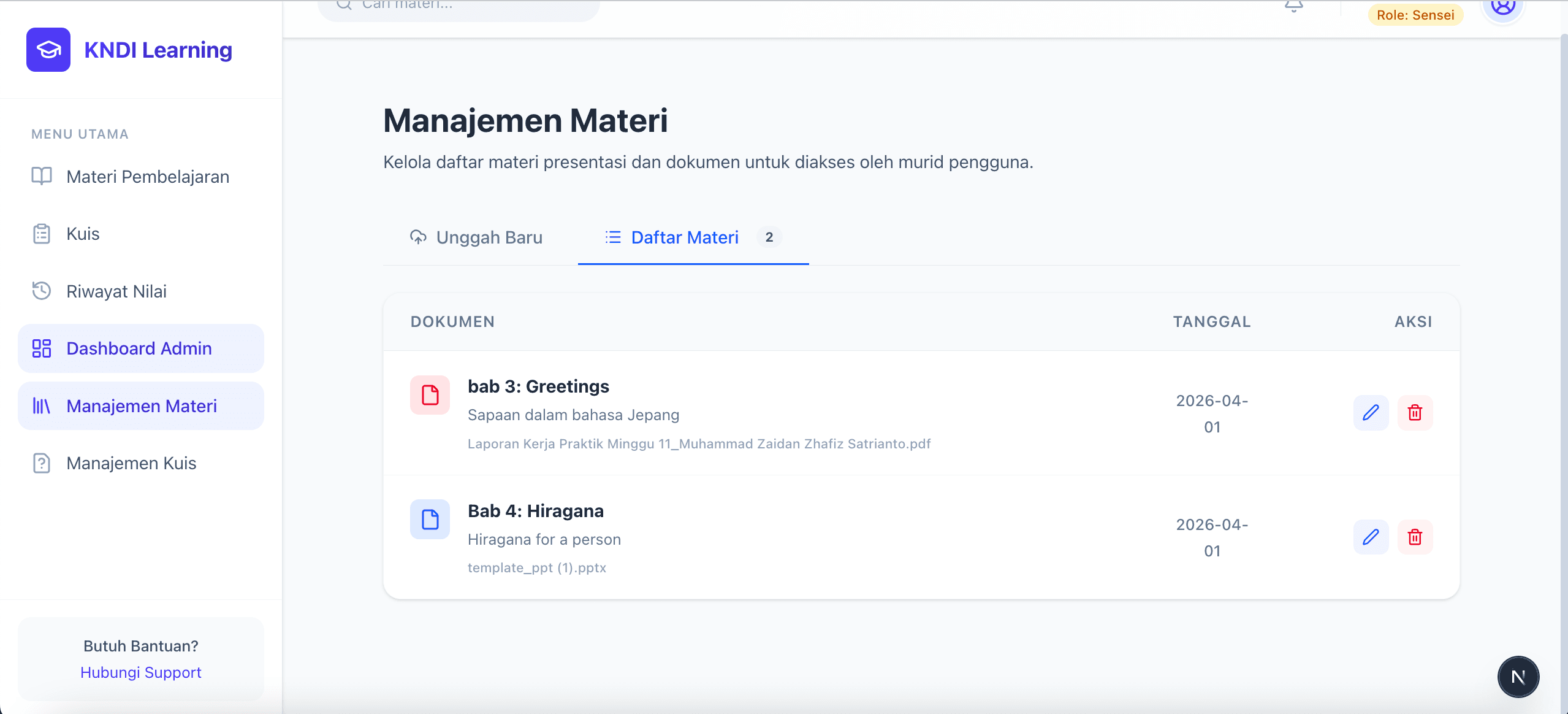Edit bab 3: Greetings with pencil icon
The image size is (1568, 714).
pos(1371,413)
